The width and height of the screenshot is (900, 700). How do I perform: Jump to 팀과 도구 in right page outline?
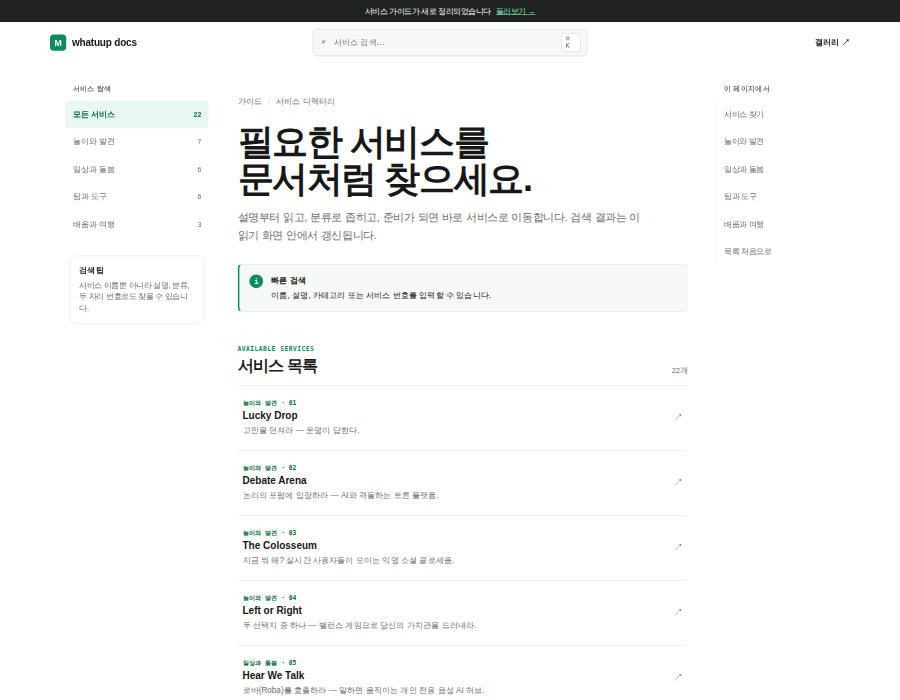click(x=740, y=197)
